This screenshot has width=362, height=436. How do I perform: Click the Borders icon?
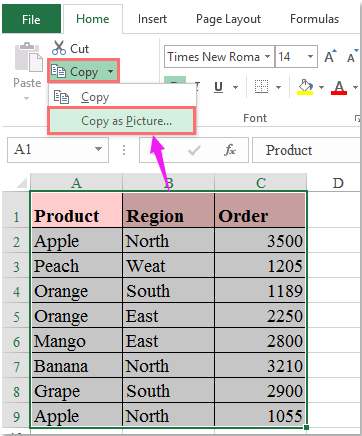[x=261, y=87]
